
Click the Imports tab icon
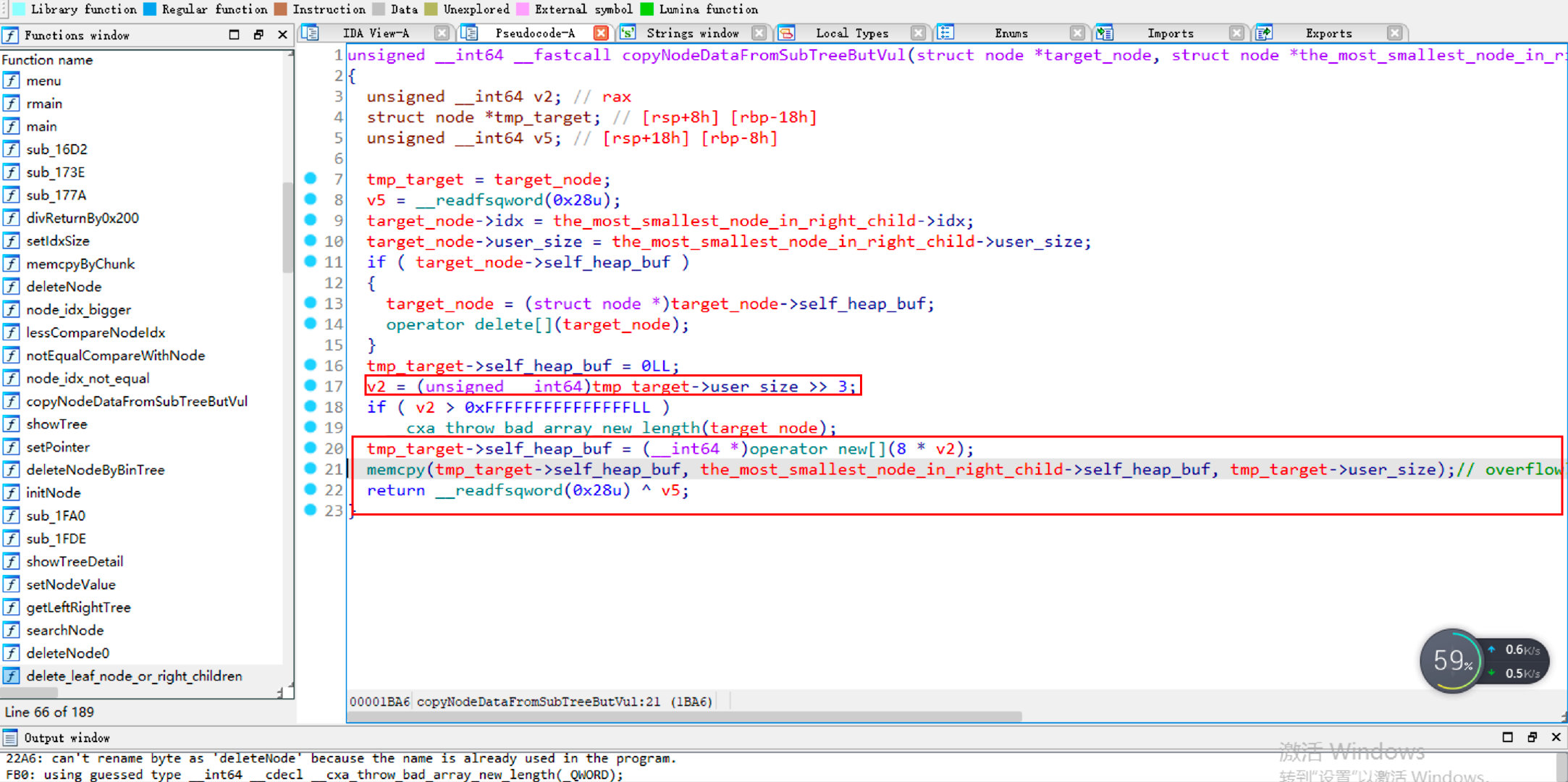[1105, 33]
